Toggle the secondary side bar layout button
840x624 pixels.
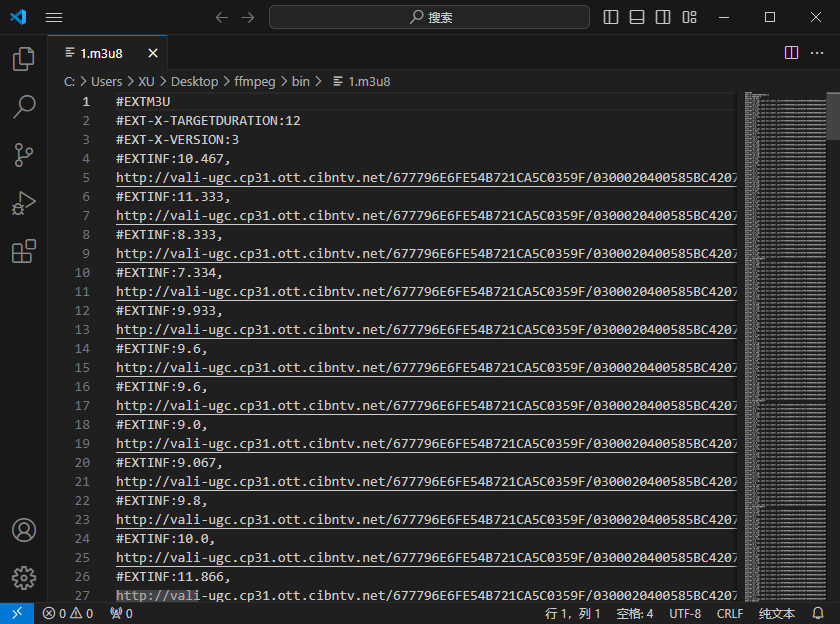(663, 17)
